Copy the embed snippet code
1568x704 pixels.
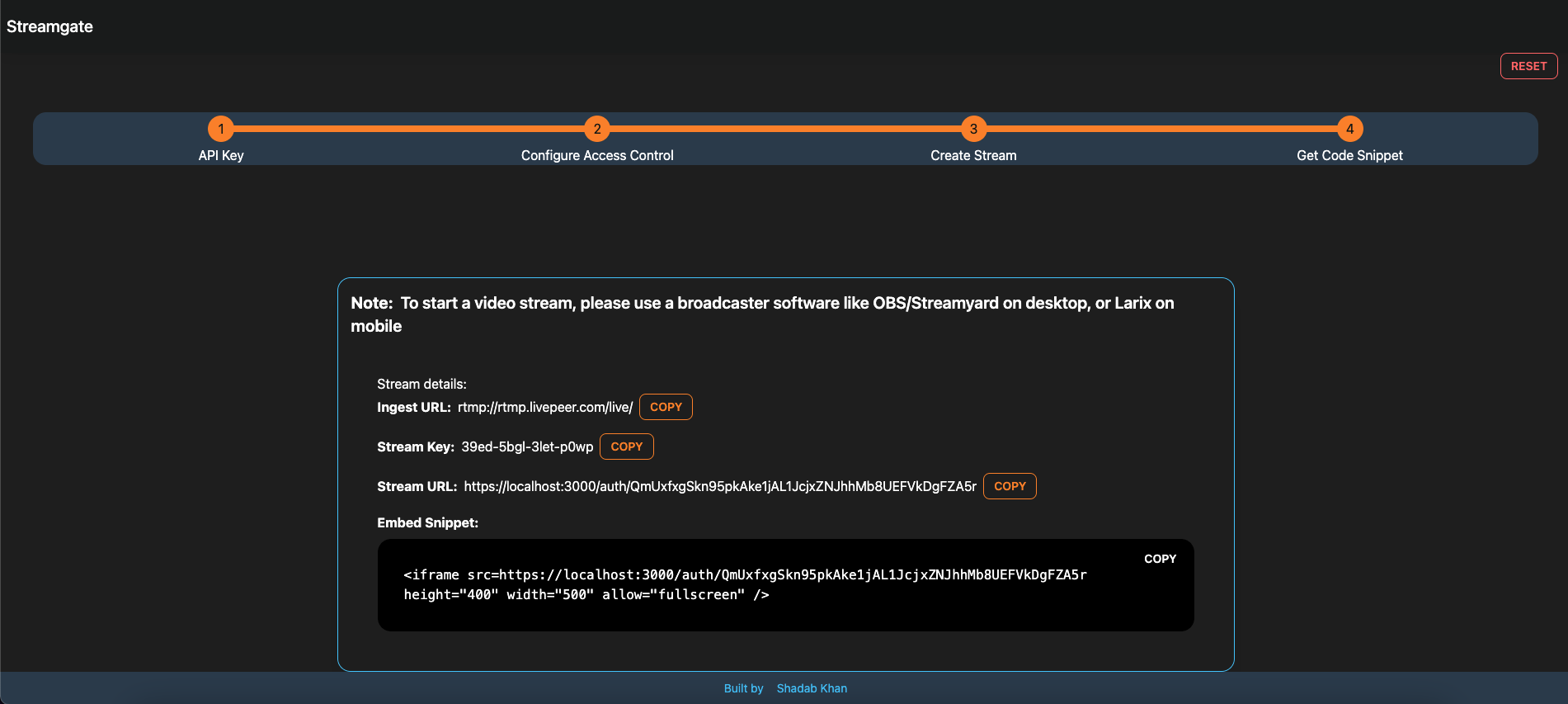[1160, 559]
